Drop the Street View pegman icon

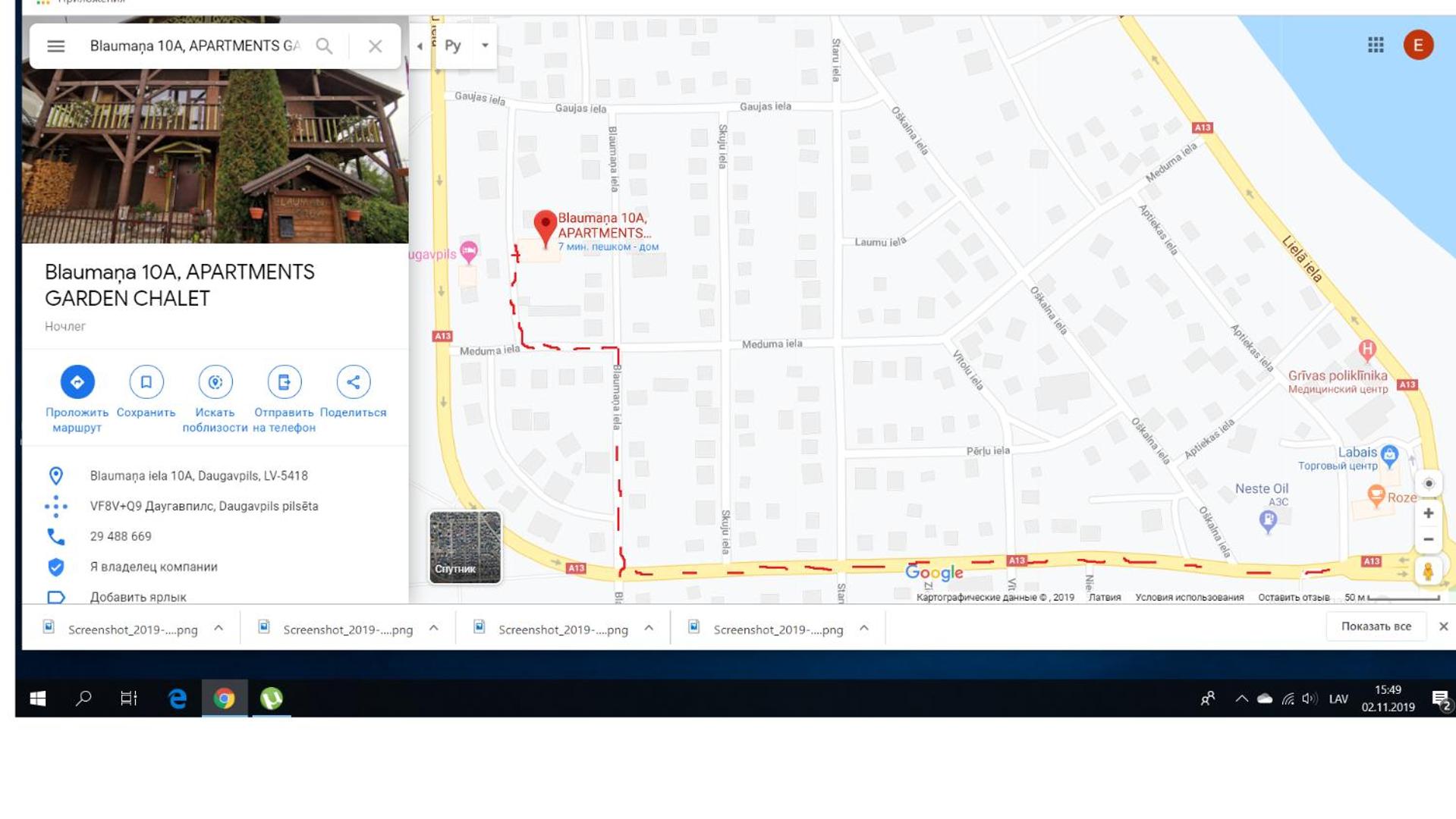pos(1428,571)
